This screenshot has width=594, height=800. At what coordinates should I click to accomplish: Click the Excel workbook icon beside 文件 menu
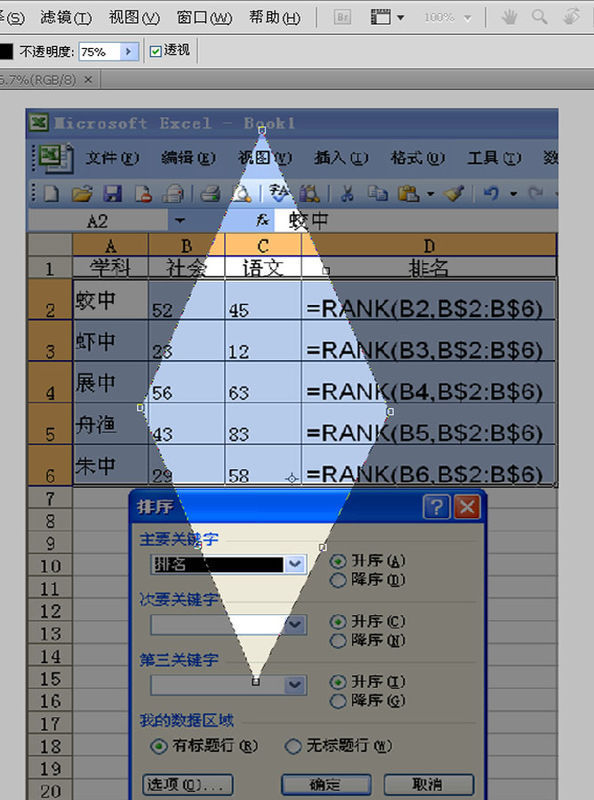pyautogui.click(x=56, y=158)
